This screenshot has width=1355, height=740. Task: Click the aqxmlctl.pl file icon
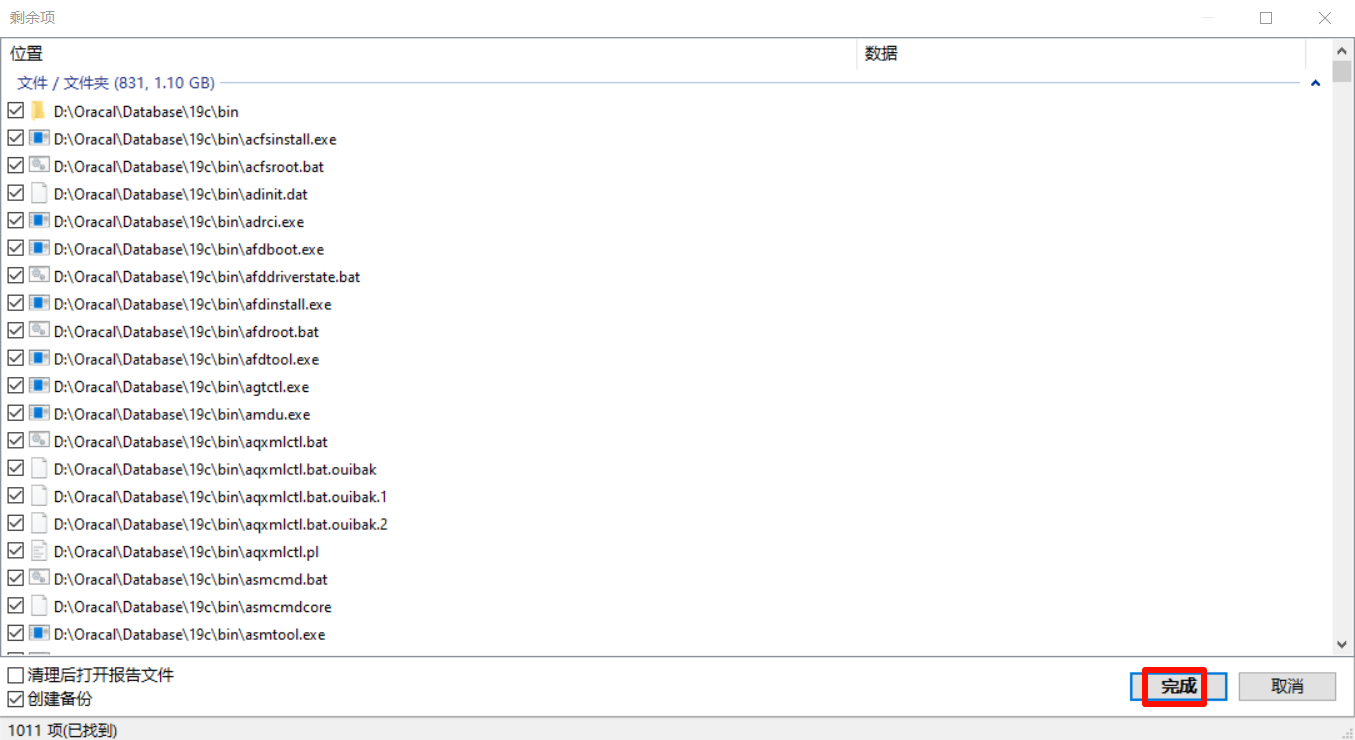pos(39,551)
